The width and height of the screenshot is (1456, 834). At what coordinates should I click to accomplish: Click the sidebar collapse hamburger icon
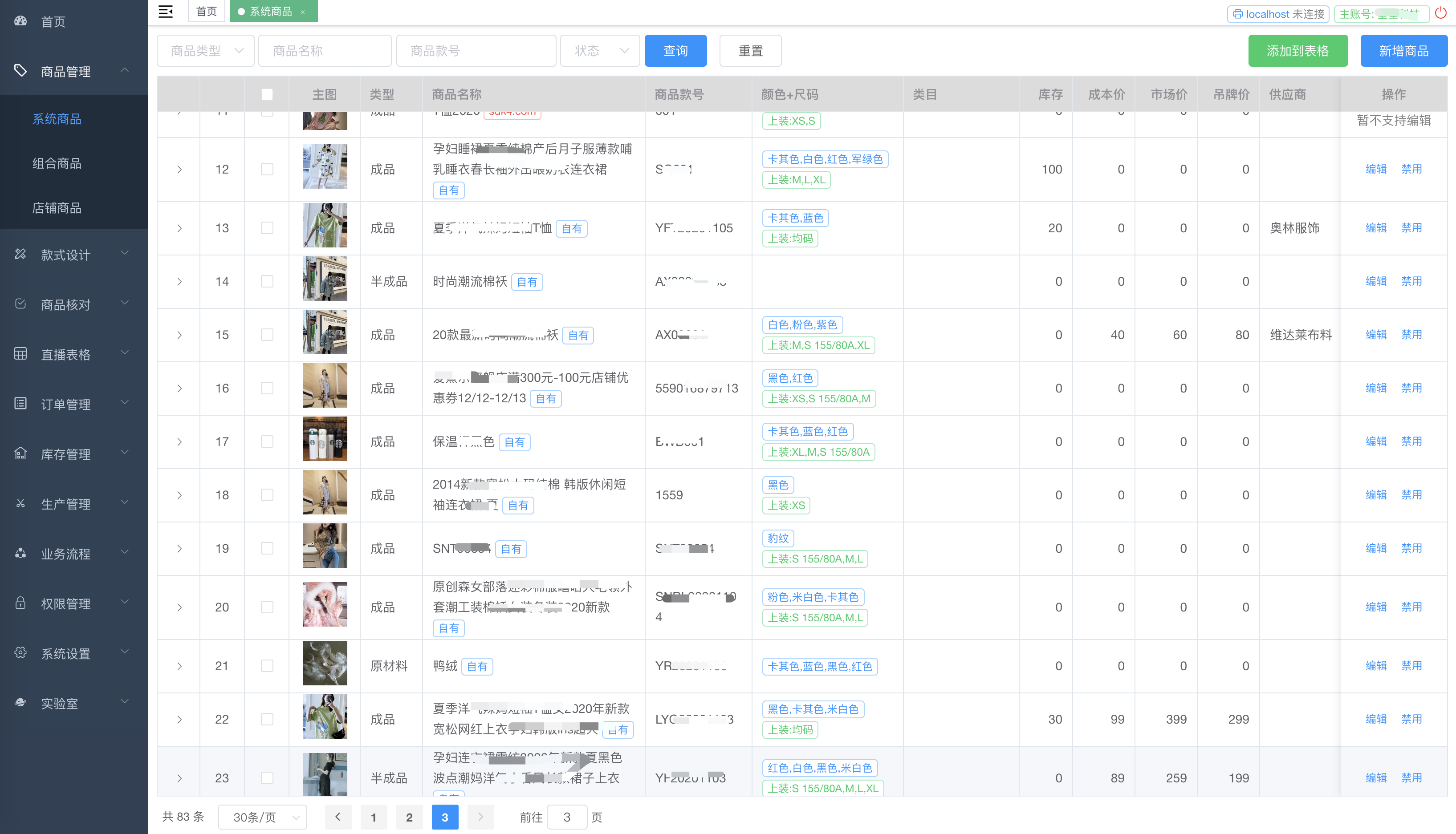166,12
